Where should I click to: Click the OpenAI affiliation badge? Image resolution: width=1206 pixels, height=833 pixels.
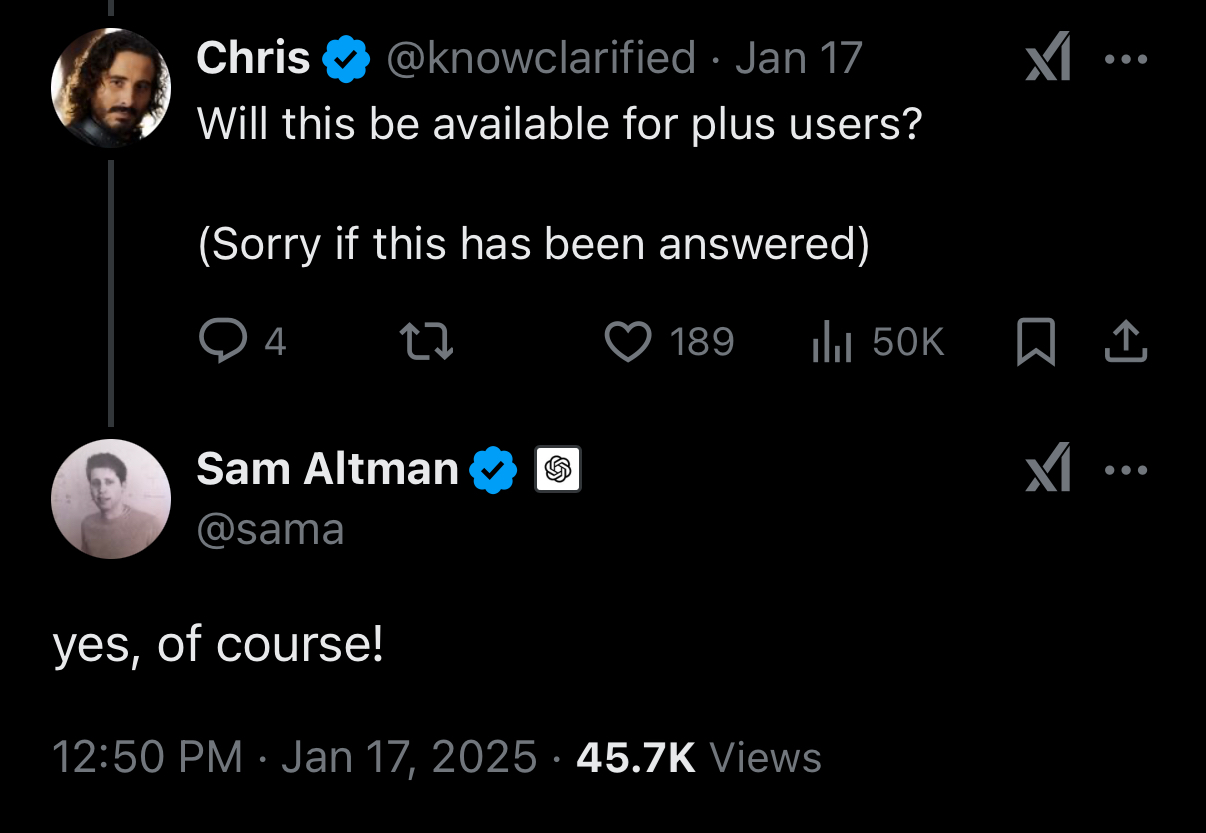[559, 470]
